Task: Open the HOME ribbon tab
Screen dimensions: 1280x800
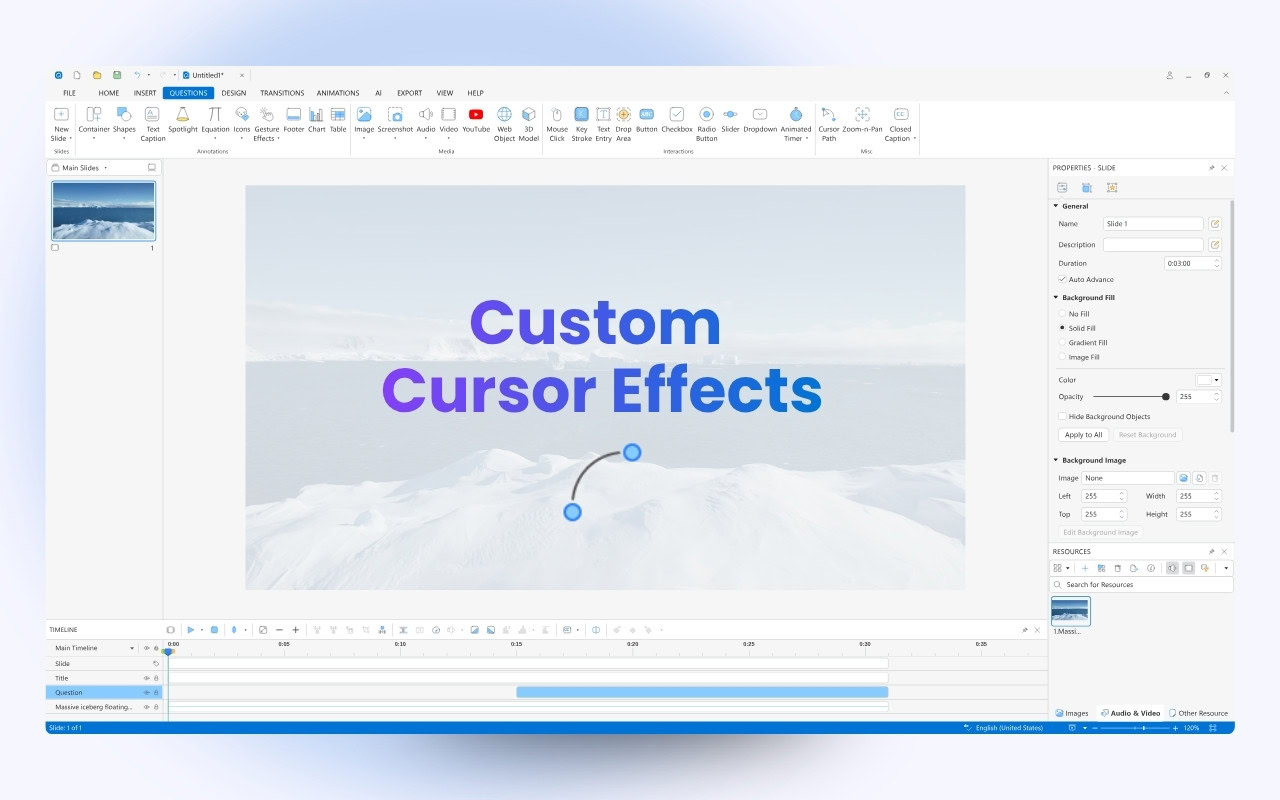Action: tap(109, 93)
